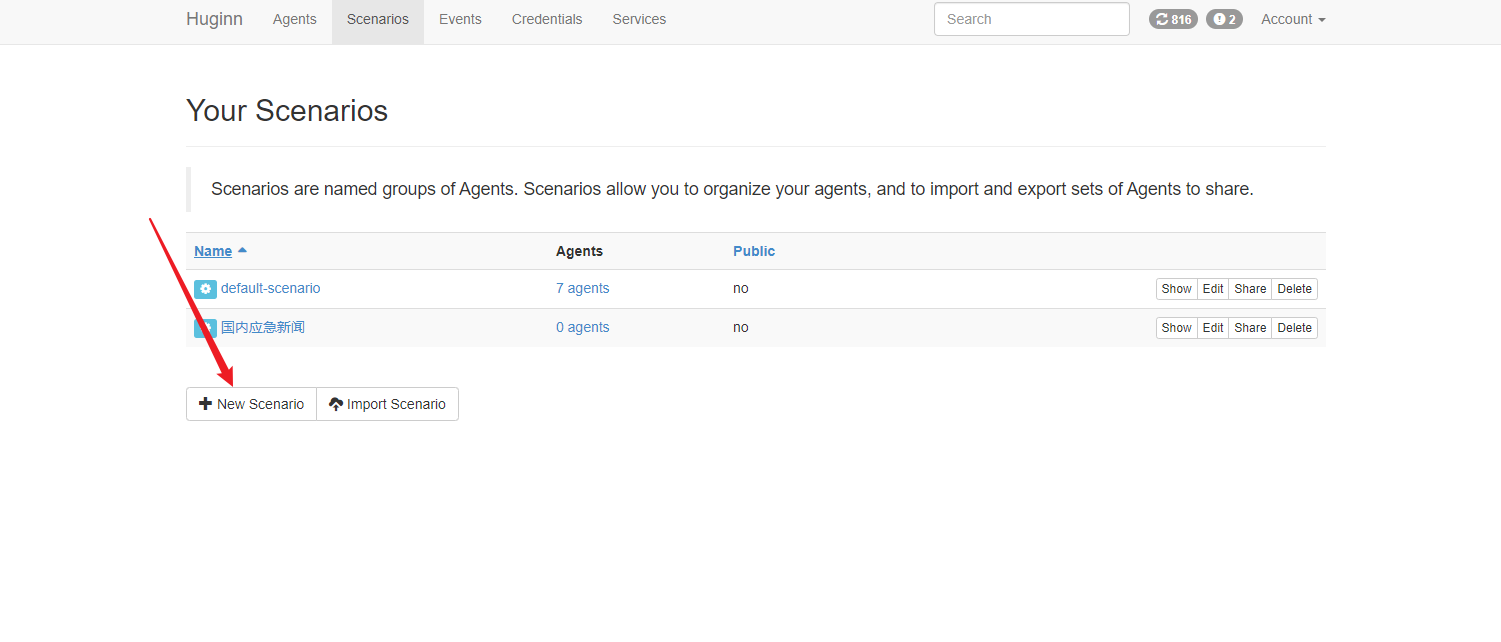The image size is (1501, 642).
Task: Open the Account dropdown menu
Action: (x=1292, y=19)
